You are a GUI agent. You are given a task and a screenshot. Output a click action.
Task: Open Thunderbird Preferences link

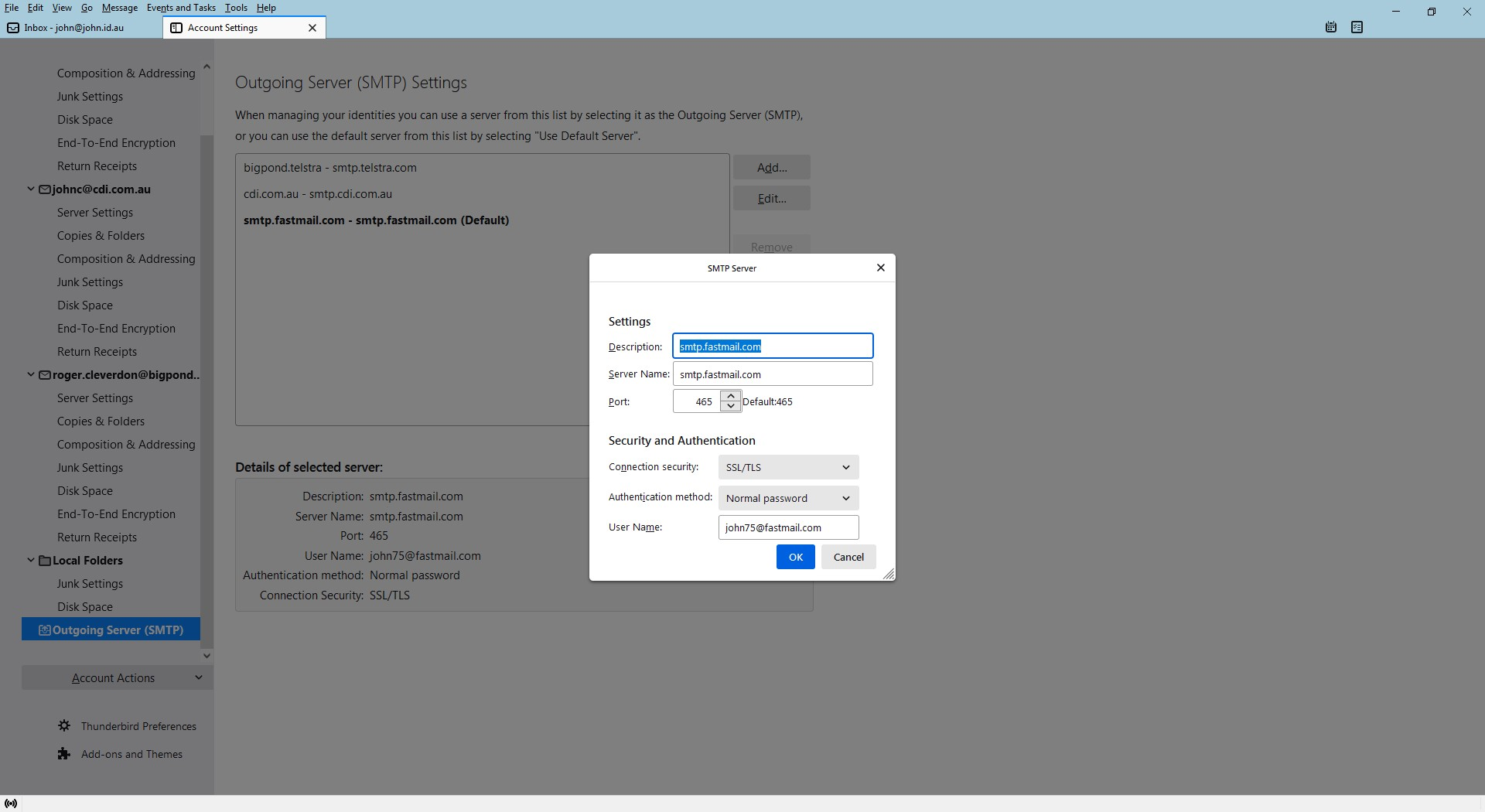point(138,726)
